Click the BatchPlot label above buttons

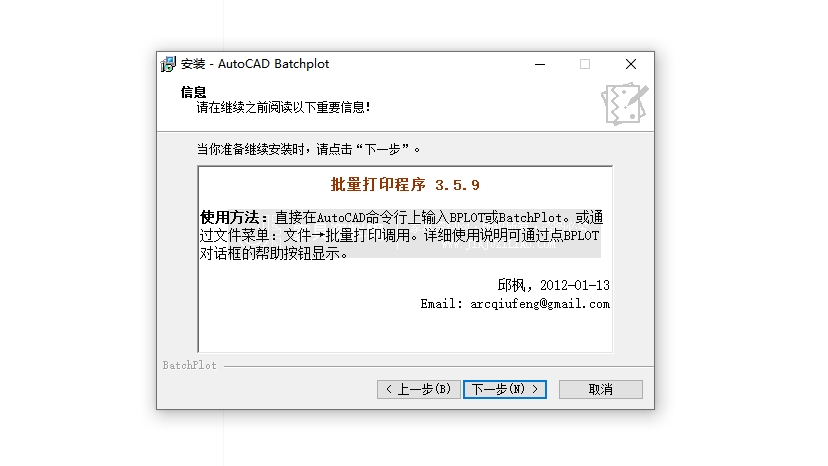[x=190, y=365]
